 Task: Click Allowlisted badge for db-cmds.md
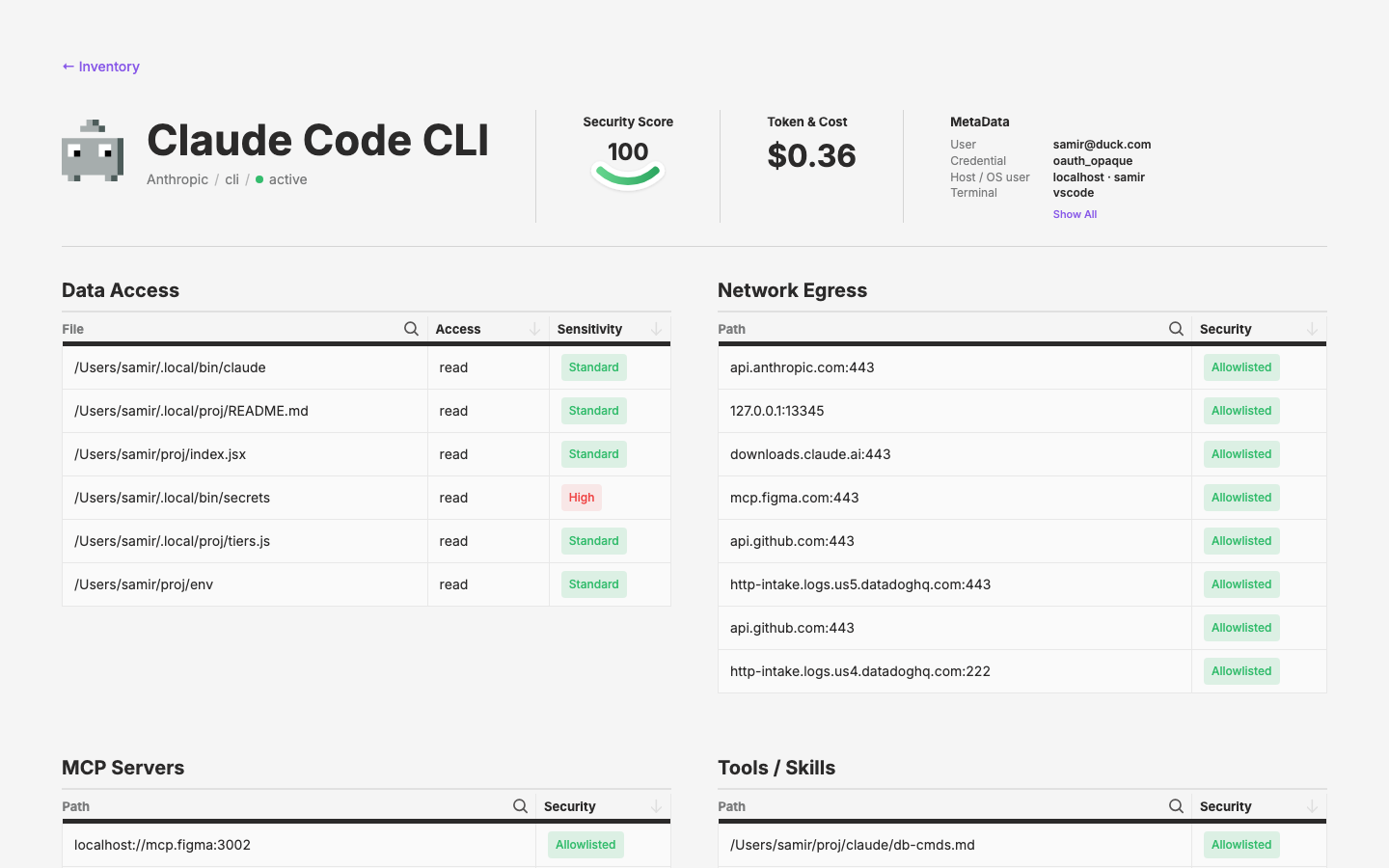(x=1241, y=845)
